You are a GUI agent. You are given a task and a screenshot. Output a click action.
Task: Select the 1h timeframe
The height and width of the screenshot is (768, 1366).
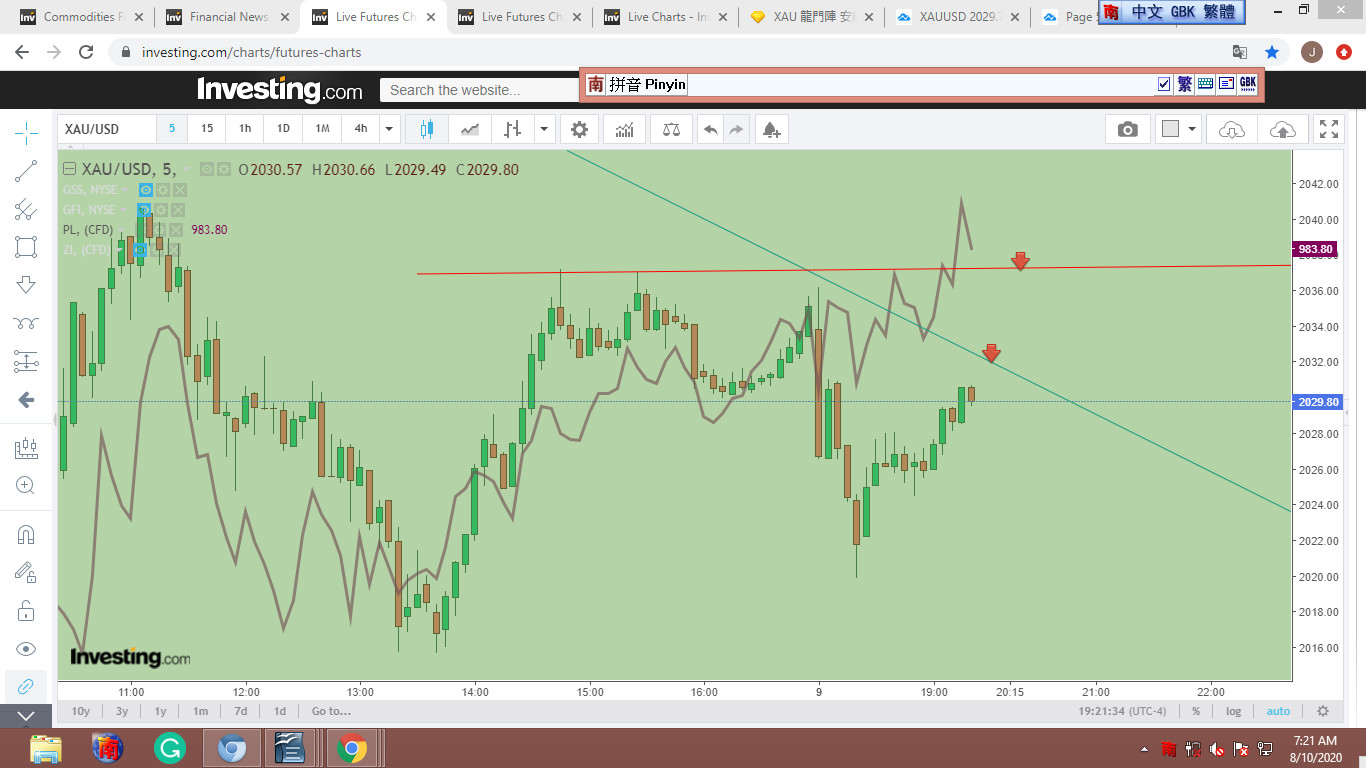tap(245, 129)
